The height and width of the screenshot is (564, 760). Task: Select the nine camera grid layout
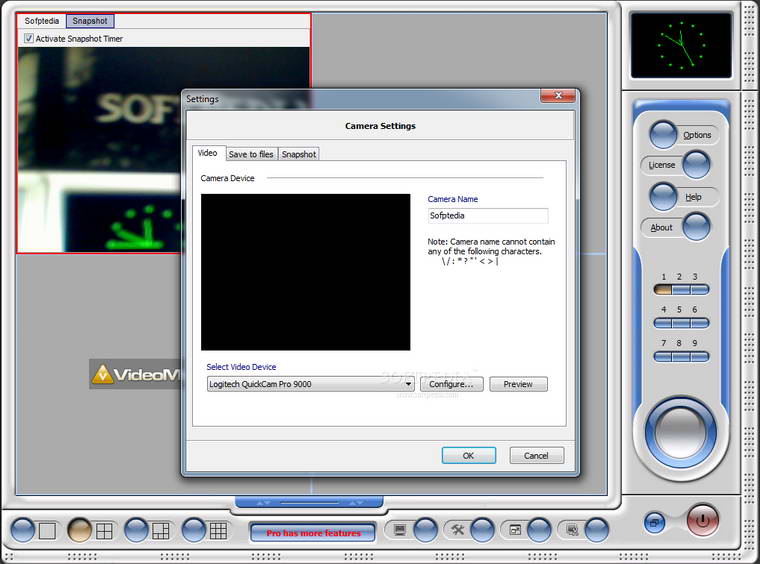(x=193, y=530)
